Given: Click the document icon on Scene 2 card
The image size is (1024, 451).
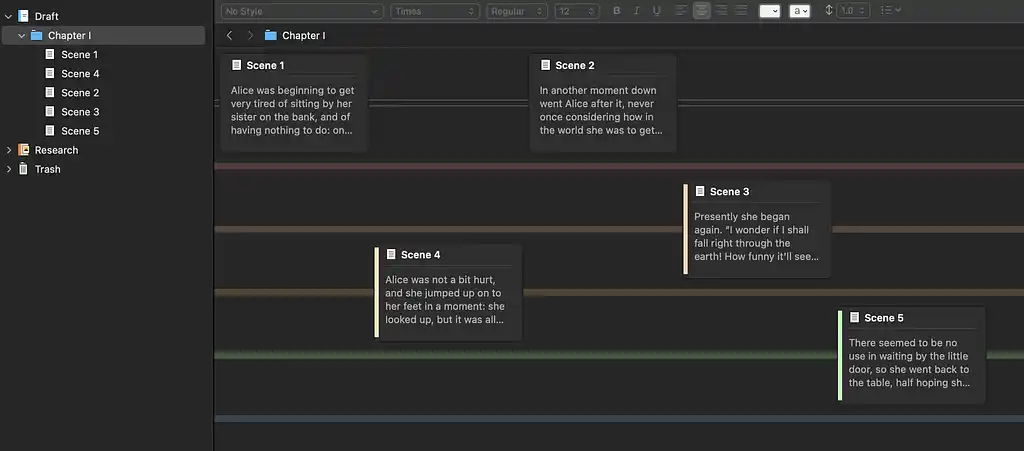Looking at the screenshot, I should tap(545, 65).
